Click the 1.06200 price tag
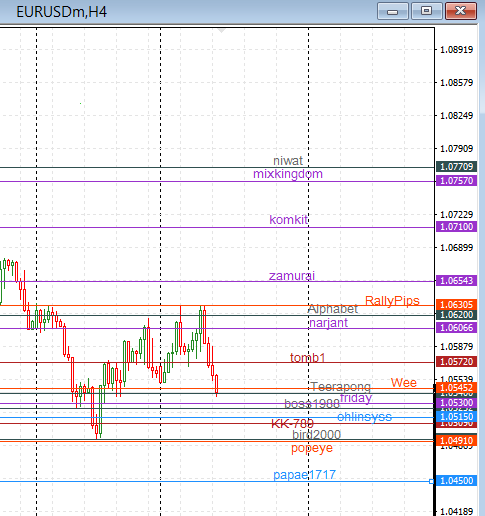This screenshot has height=516, width=485. tap(456, 315)
